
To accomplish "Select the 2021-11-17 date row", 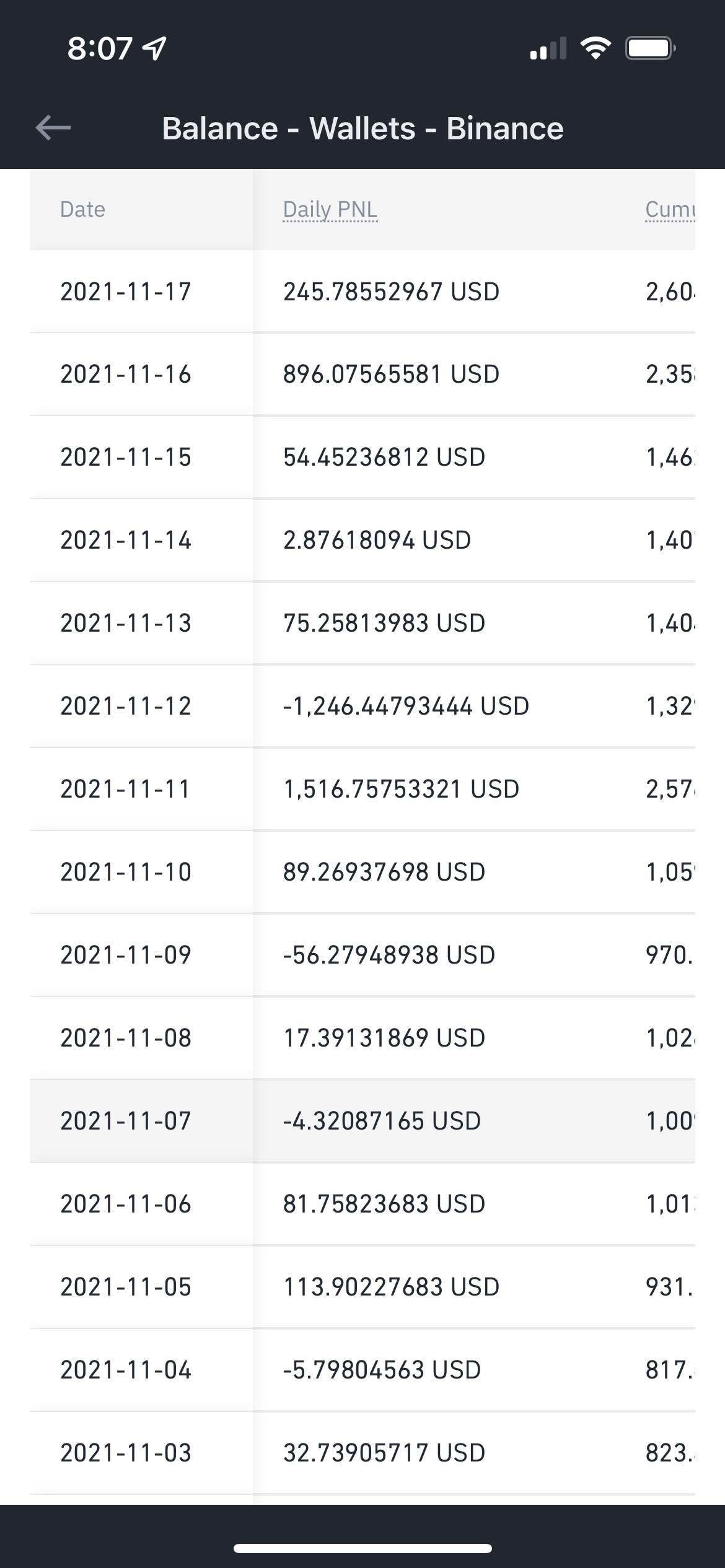I will [126, 292].
